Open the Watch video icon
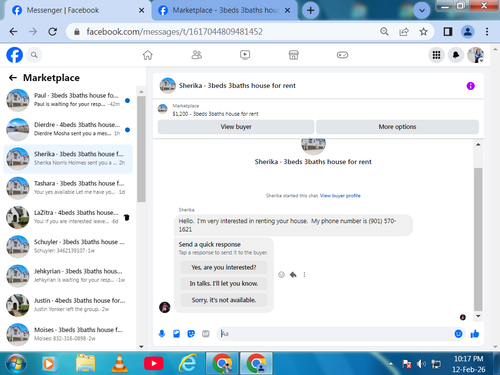 click(245, 55)
